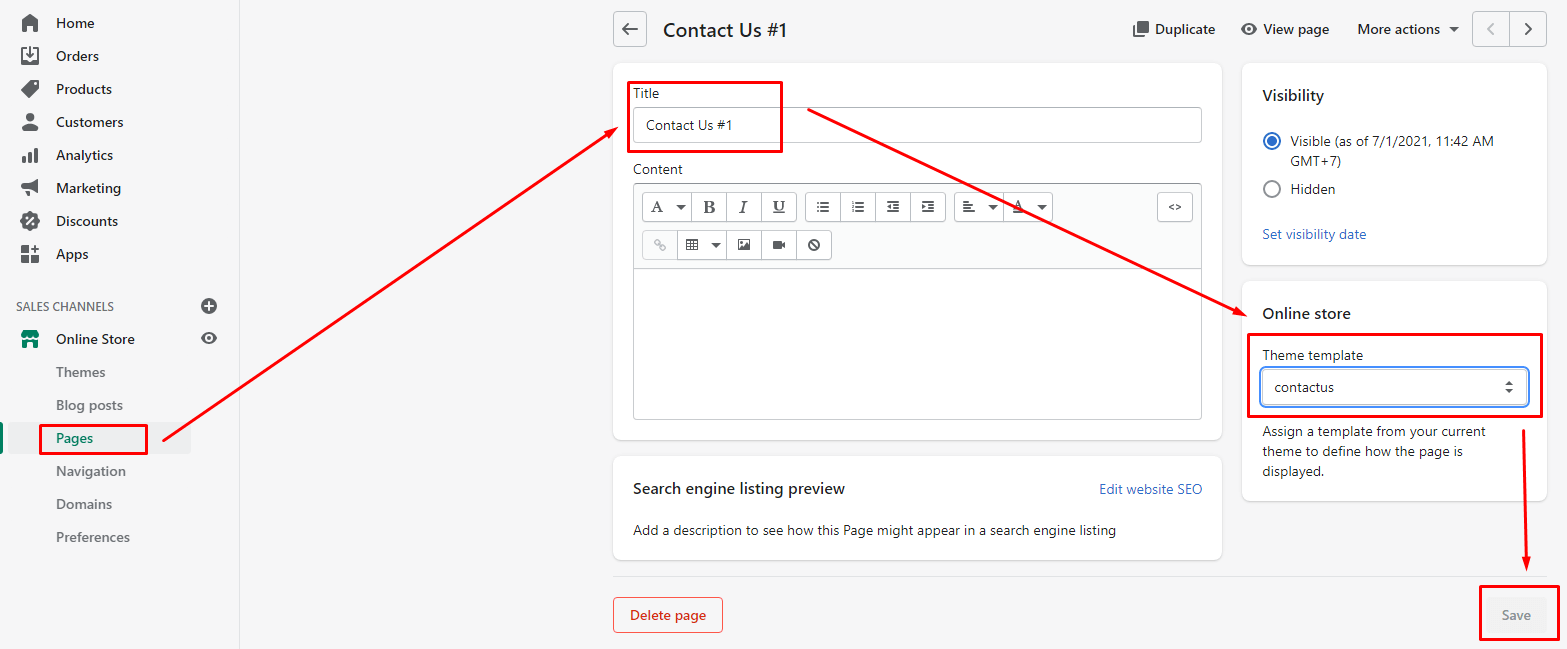Clear formatting with the circle-slash icon
The image size is (1567, 649).
click(813, 245)
